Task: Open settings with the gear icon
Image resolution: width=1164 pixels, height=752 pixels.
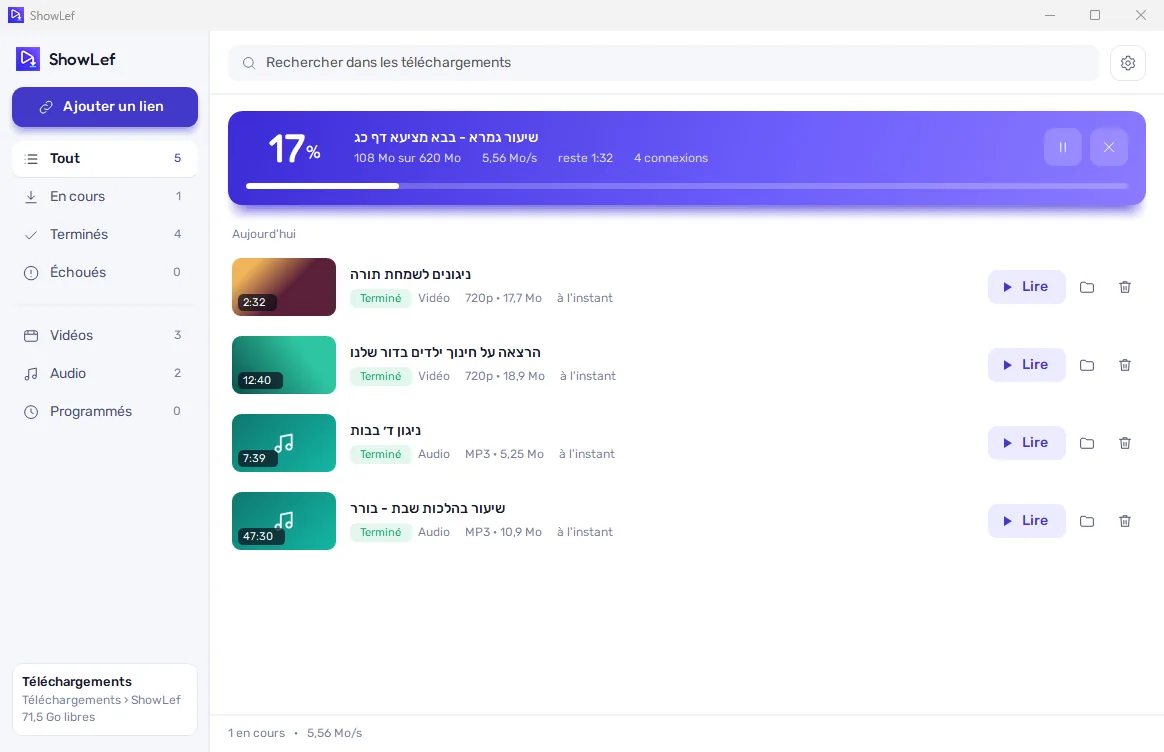Action: click(x=1128, y=63)
